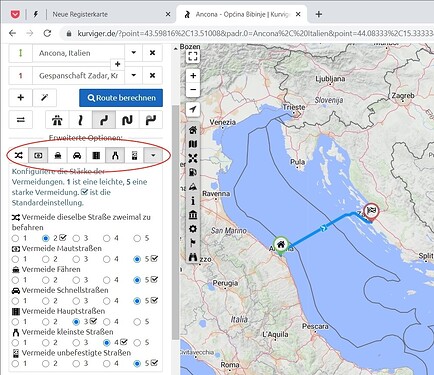Click the museum building icon in the map toolbar

(193, 215)
